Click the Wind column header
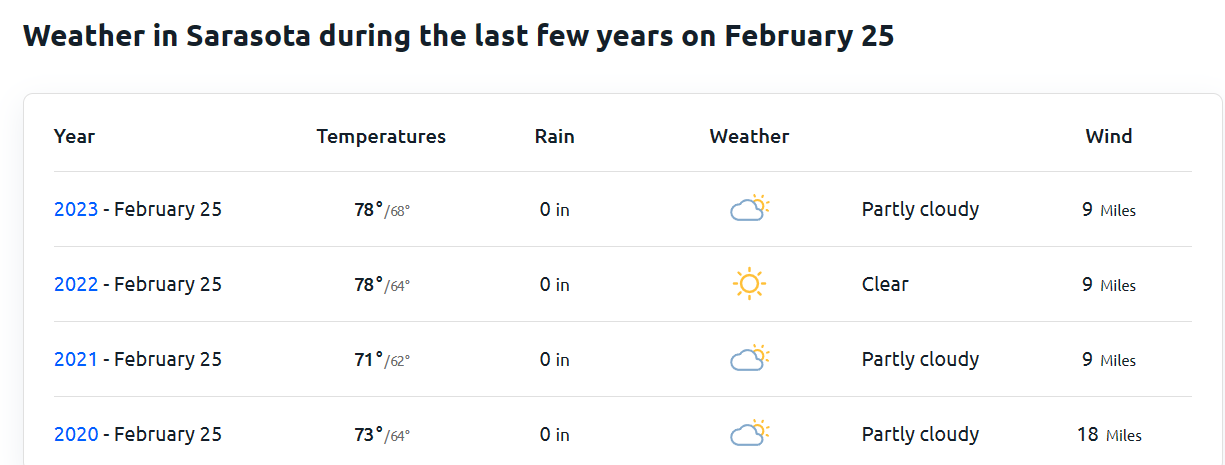 [1109, 136]
